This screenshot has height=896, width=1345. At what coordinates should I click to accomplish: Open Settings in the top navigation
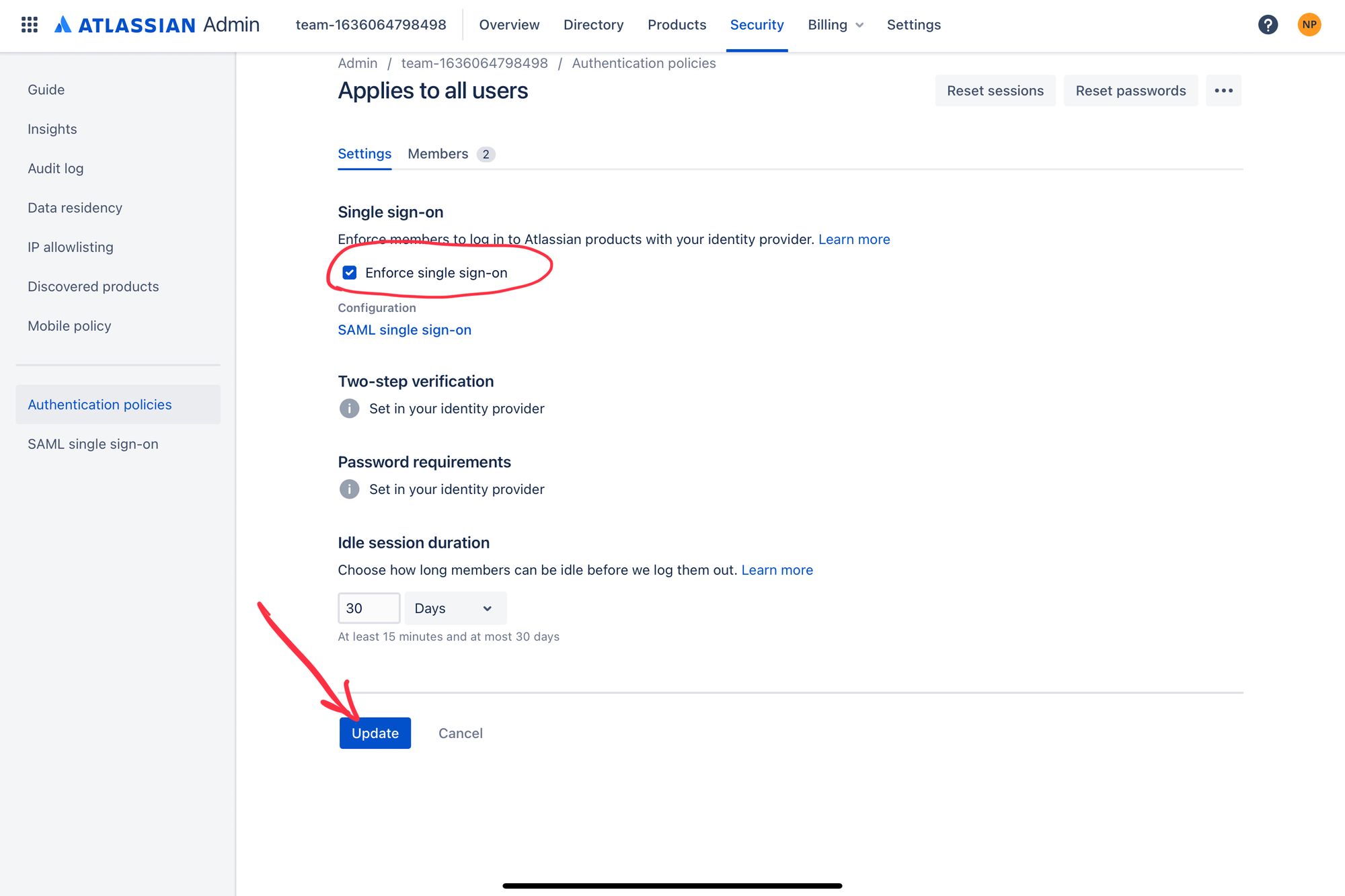click(913, 25)
